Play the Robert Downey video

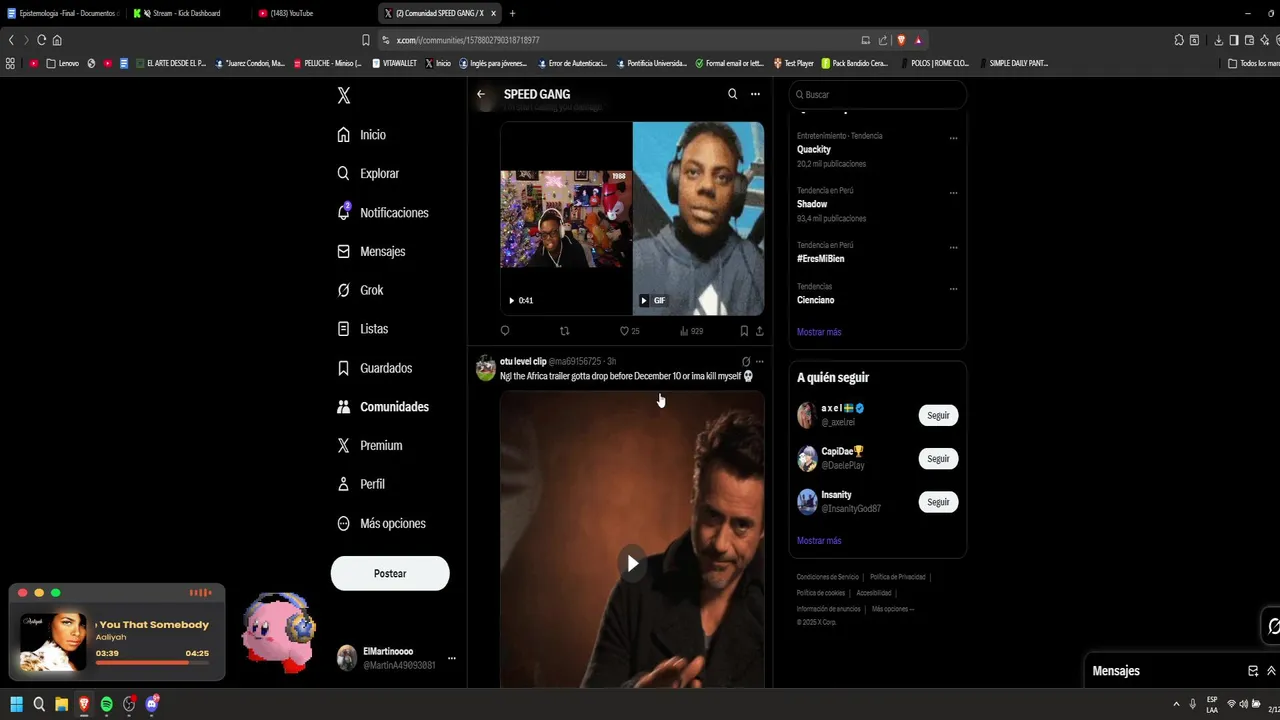(632, 563)
